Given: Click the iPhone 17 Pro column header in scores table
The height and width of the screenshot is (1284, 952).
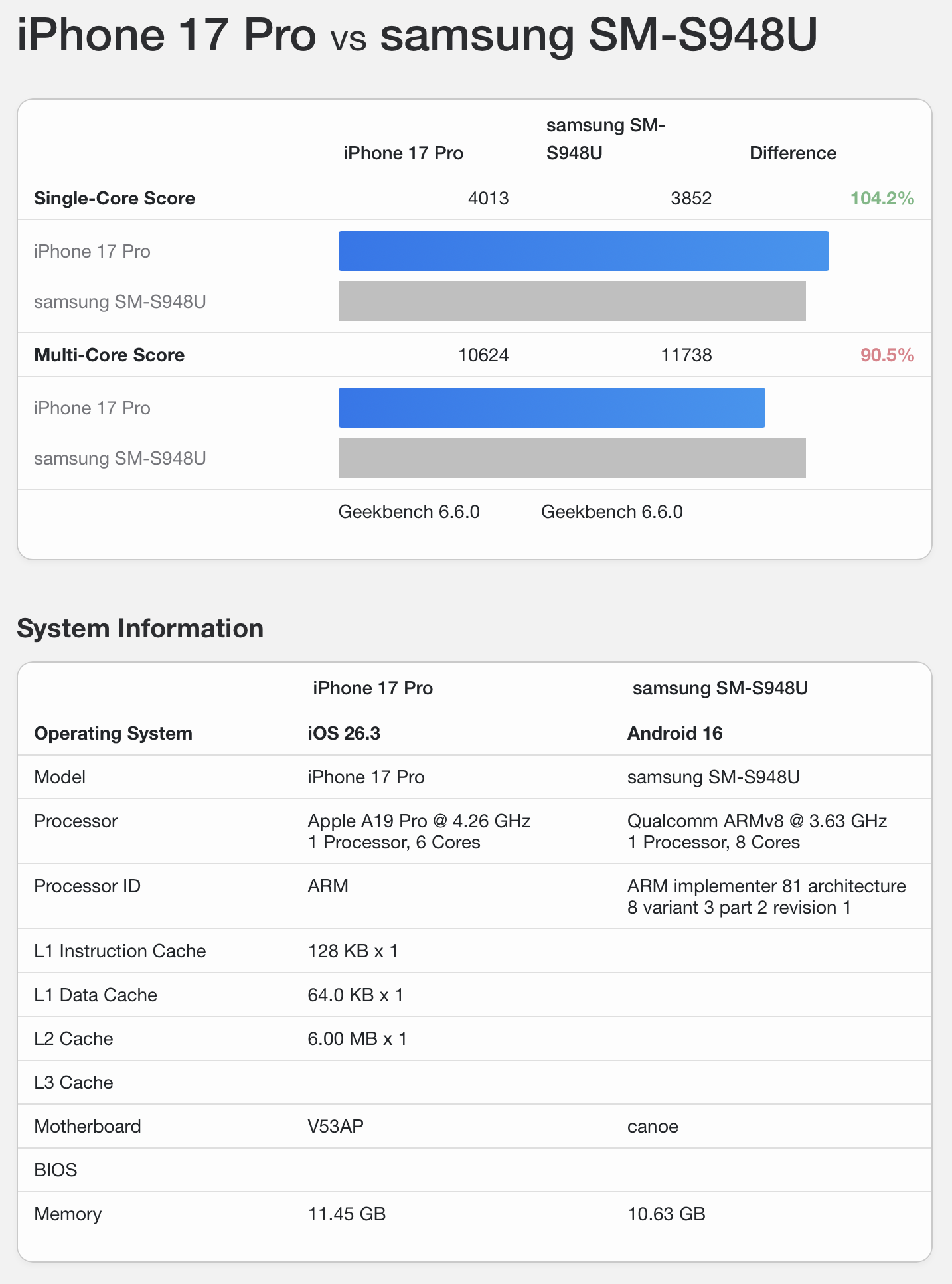Looking at the screenshot, I should point(403,153).
